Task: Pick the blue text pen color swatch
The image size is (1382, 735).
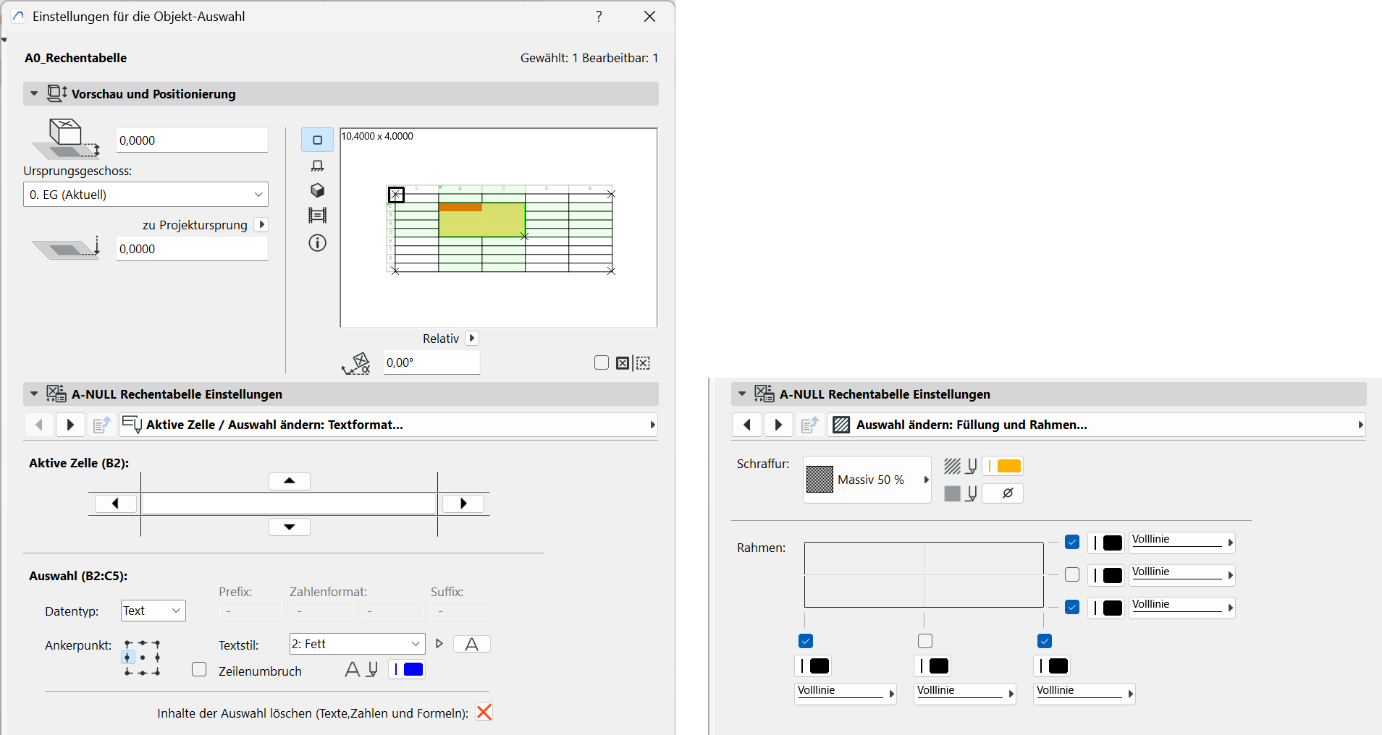Action: [407, 670]
